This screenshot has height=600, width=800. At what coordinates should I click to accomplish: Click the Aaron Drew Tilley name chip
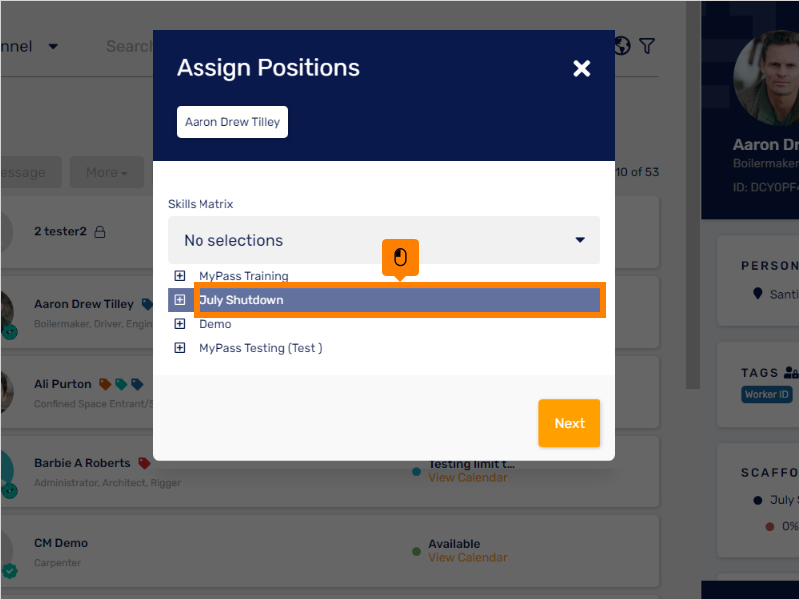[232, 121]
